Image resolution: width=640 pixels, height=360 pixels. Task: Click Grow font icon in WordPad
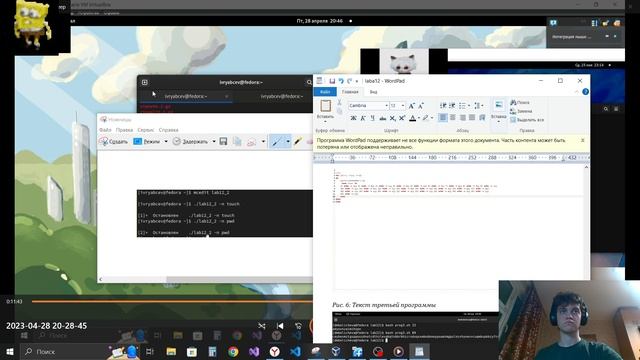[412, 106]
